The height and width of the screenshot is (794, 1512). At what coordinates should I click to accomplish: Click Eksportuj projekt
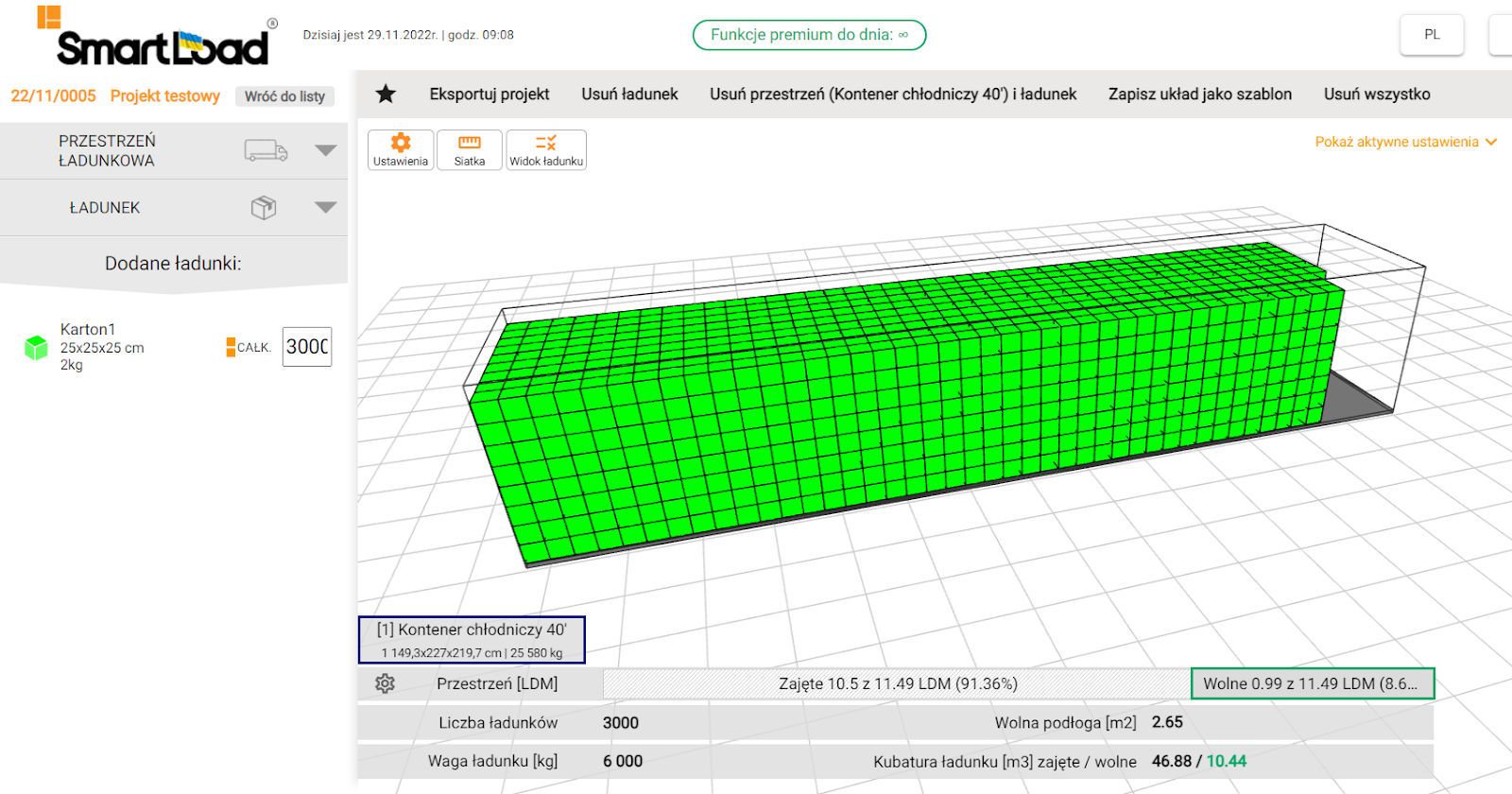(x=490, y=94)
